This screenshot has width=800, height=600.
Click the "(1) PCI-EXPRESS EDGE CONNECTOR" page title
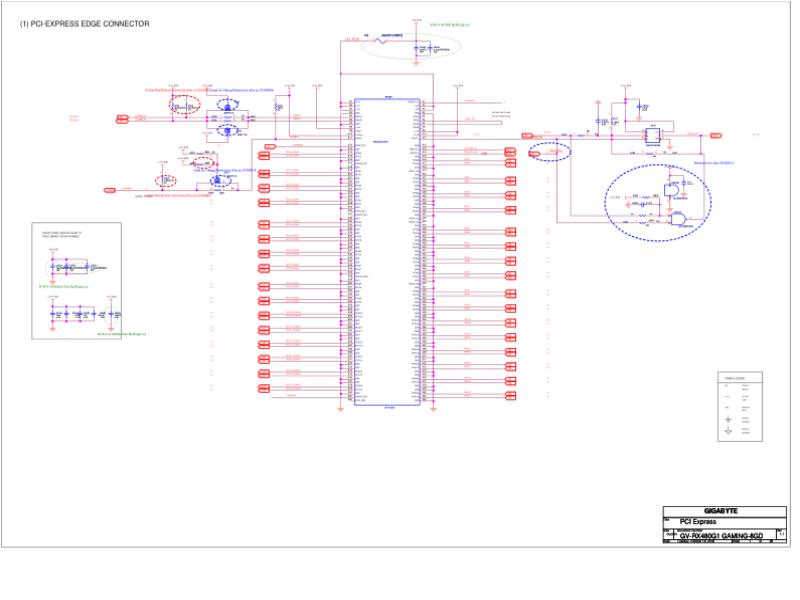(85, 24)
